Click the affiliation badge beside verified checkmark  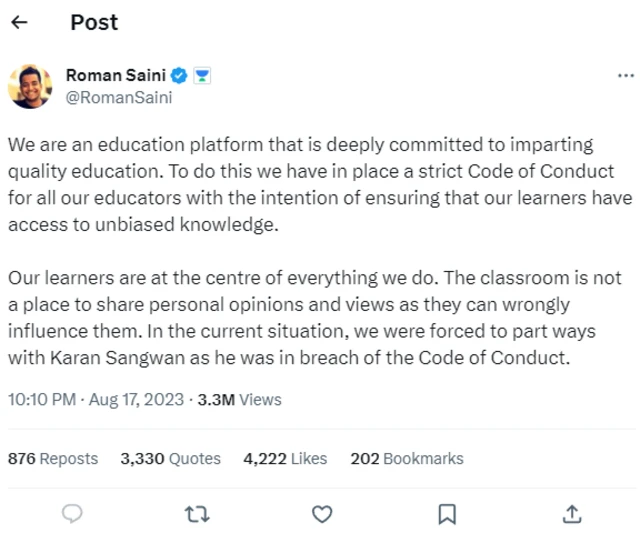200,76
